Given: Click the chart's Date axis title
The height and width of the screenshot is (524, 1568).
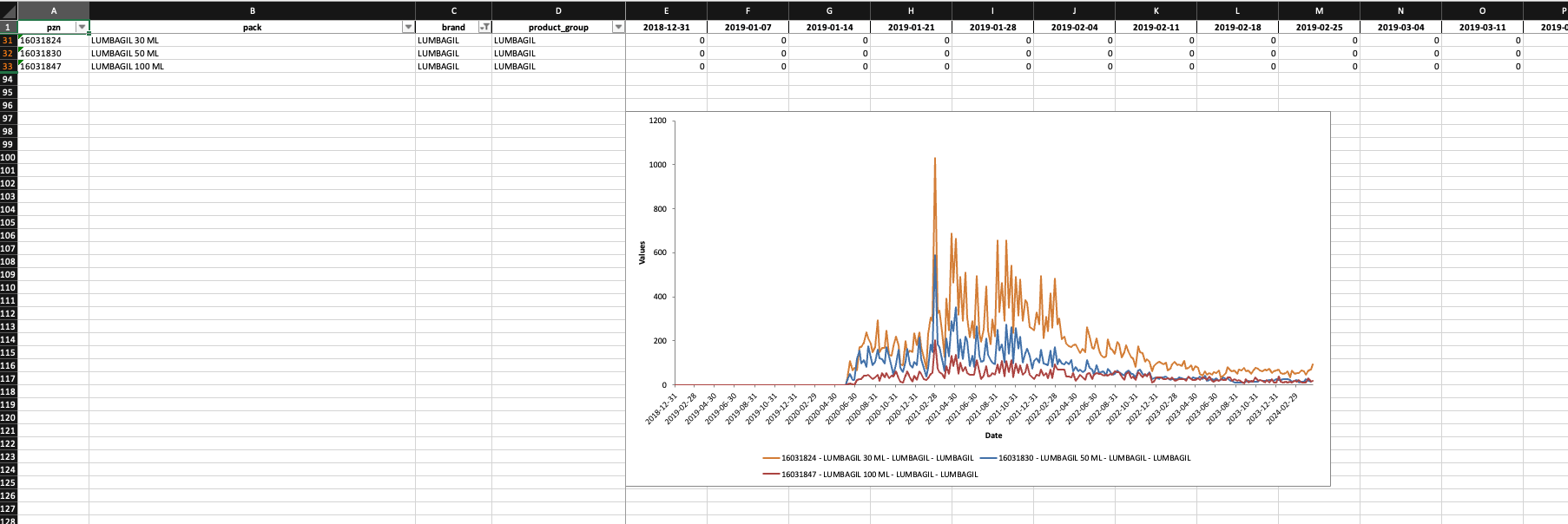Looking at the screenshot, I should 993,436.
